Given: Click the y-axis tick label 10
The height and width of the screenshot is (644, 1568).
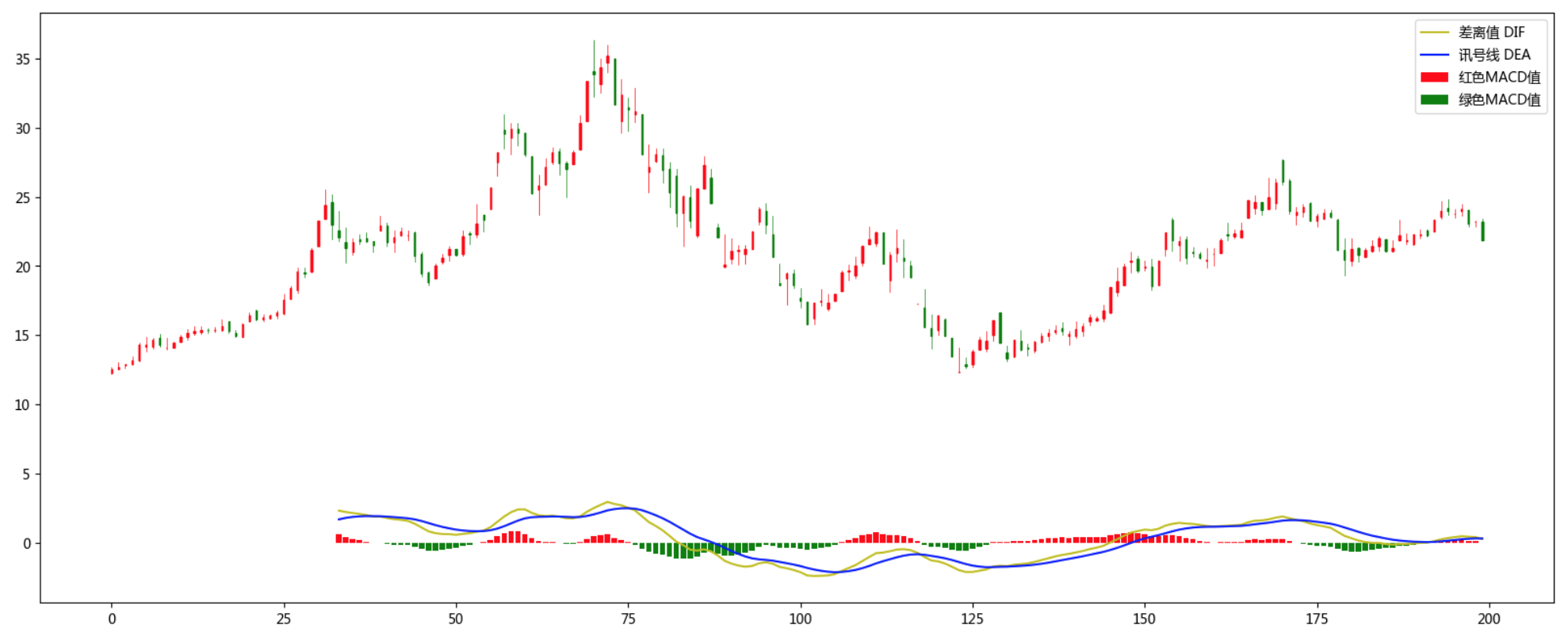Looking at the screenshot, I should pyautogui.click(x=23, y=405).
